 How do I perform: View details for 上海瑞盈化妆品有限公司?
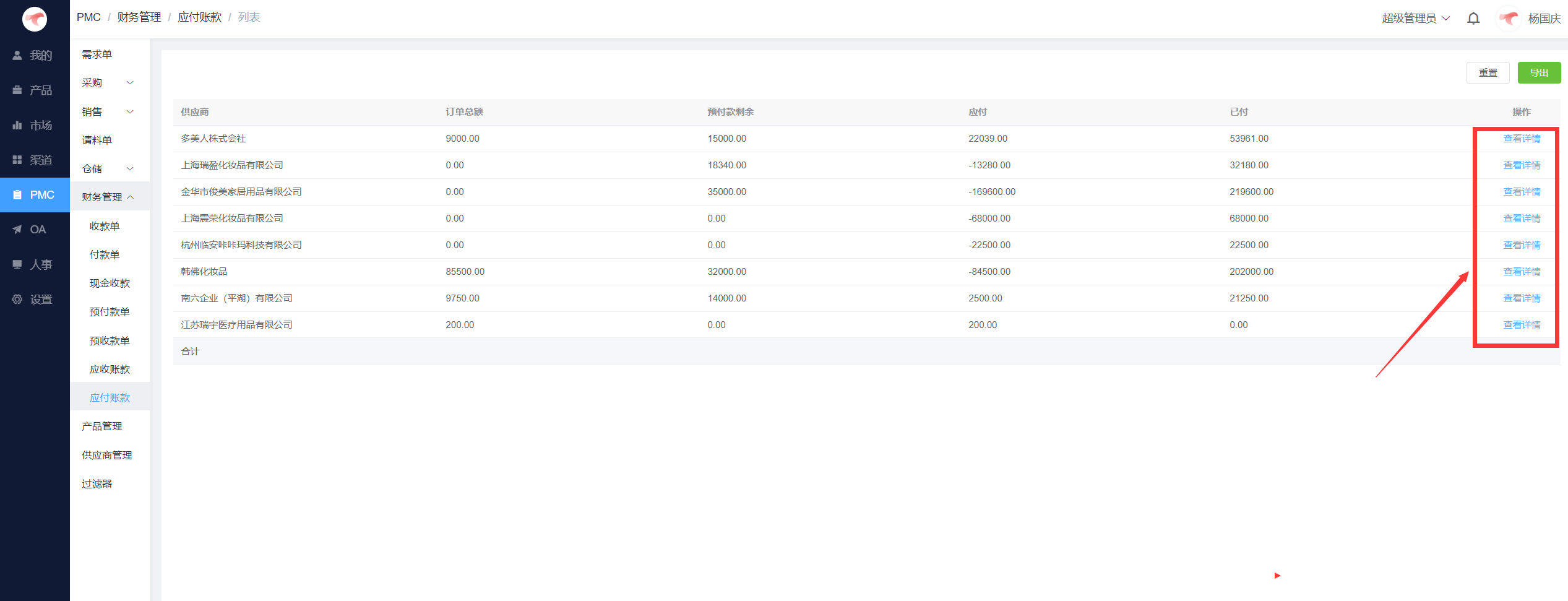[1522, 165]
